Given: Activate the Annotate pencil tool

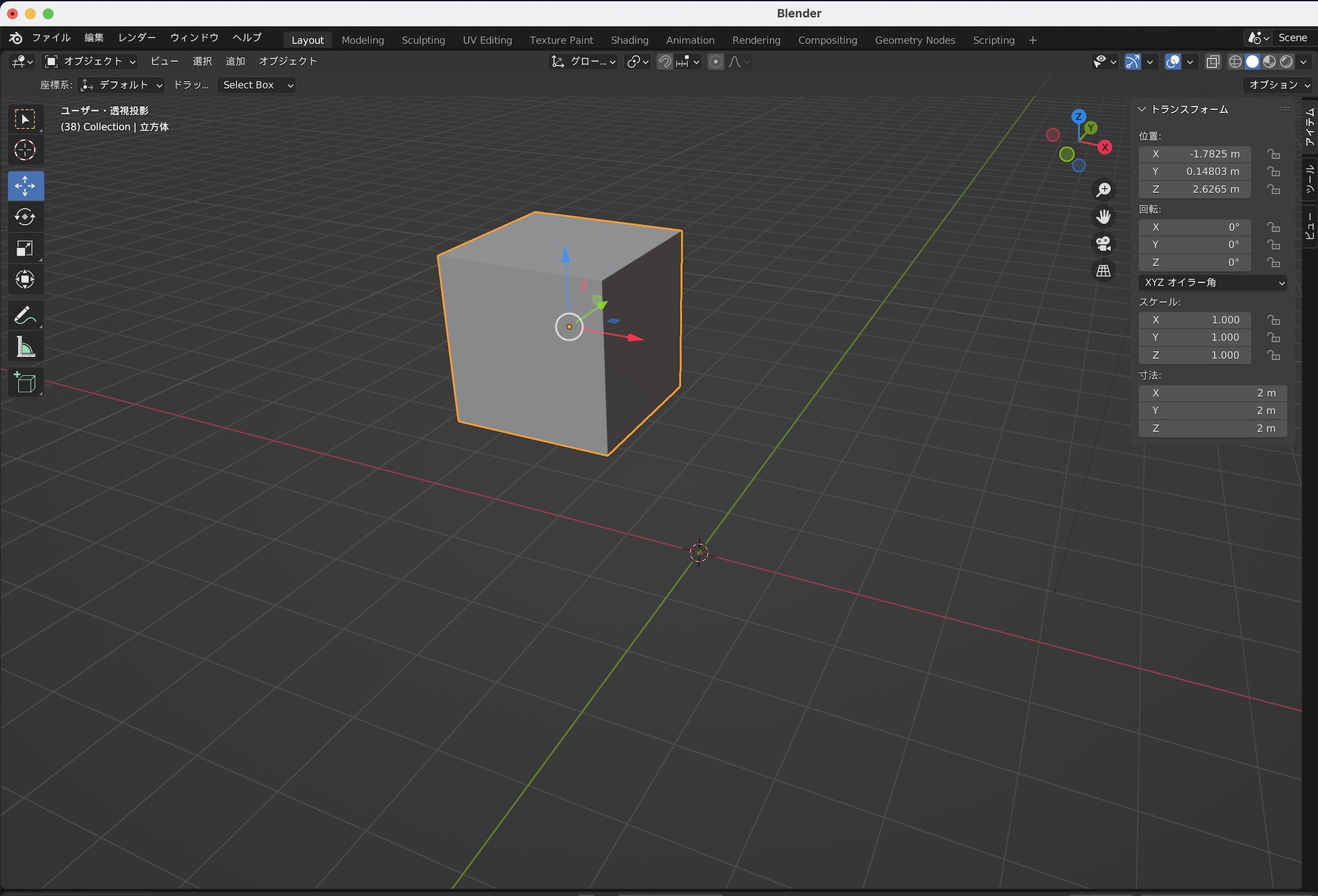Looking at the screenshot, I should tap(25, 316).
